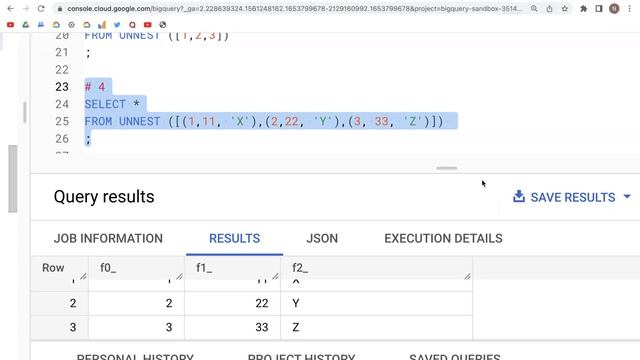Viewport: 640px width, 360px height.
Task: Click the semicolon on line 21
Action: pyautogui.click(x=88, y=53)
